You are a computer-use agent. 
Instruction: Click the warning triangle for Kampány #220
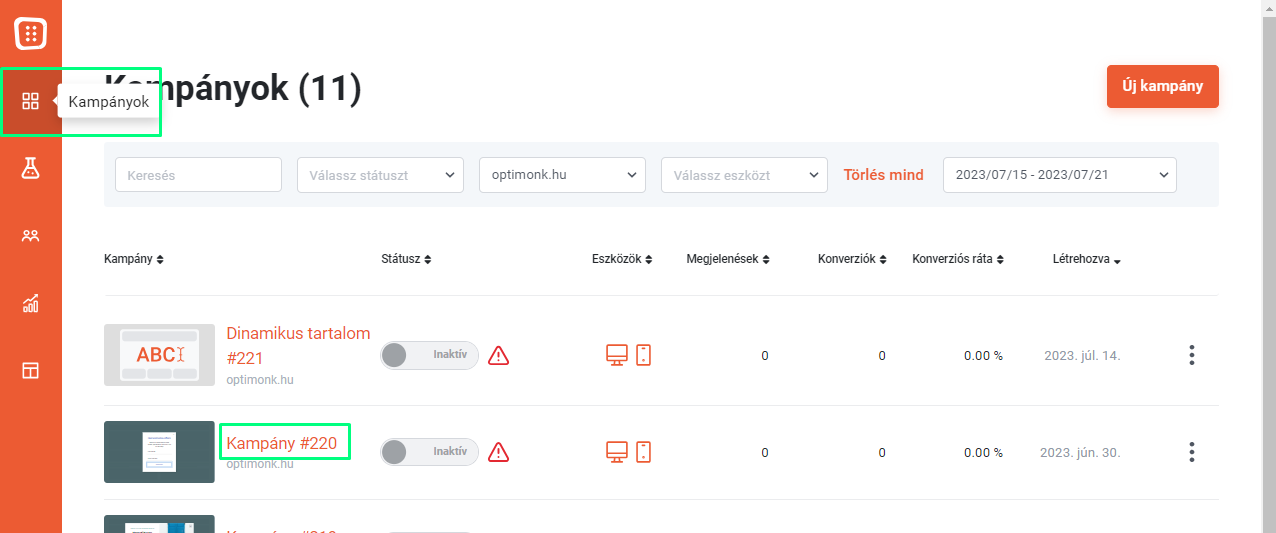click(499, 452)
